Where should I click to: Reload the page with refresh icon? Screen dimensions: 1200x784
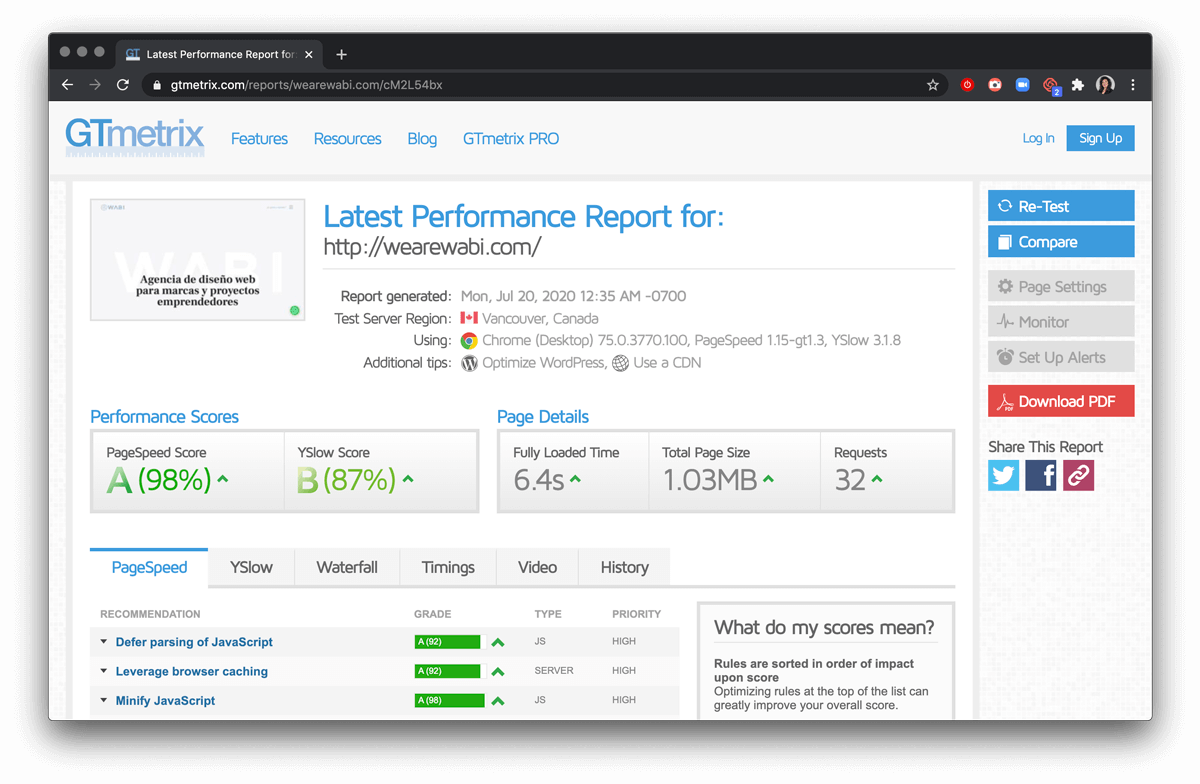[x=123, y=85]
